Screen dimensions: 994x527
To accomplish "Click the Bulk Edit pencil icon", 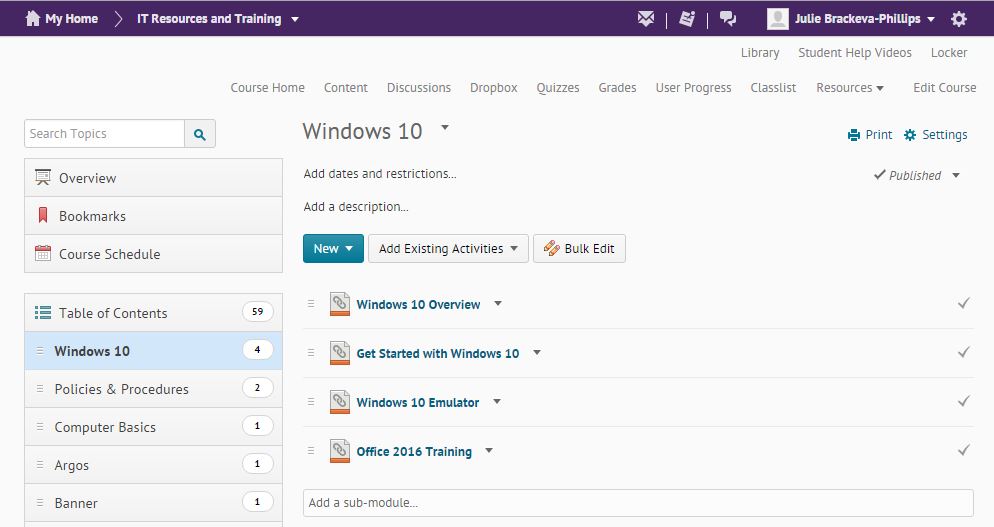I will (x=552, y=249).
